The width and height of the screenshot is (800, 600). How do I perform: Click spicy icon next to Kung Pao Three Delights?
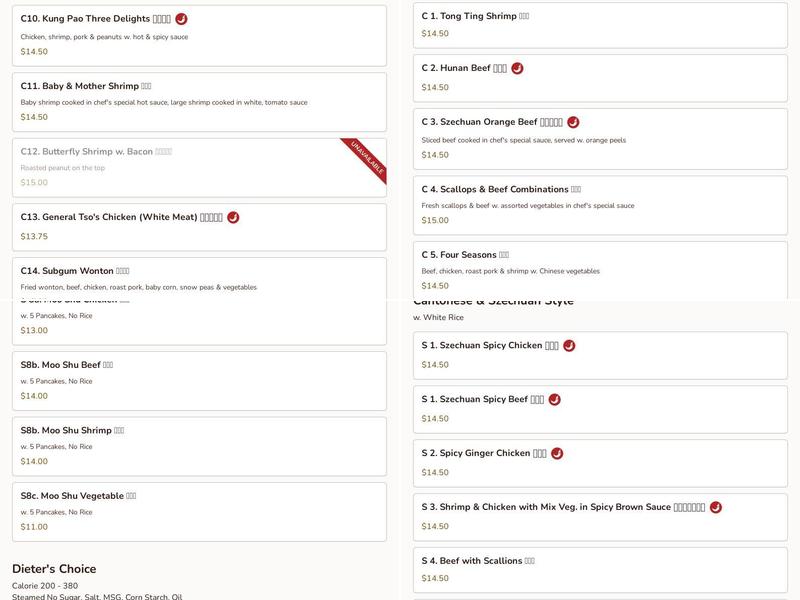point(181,19)
